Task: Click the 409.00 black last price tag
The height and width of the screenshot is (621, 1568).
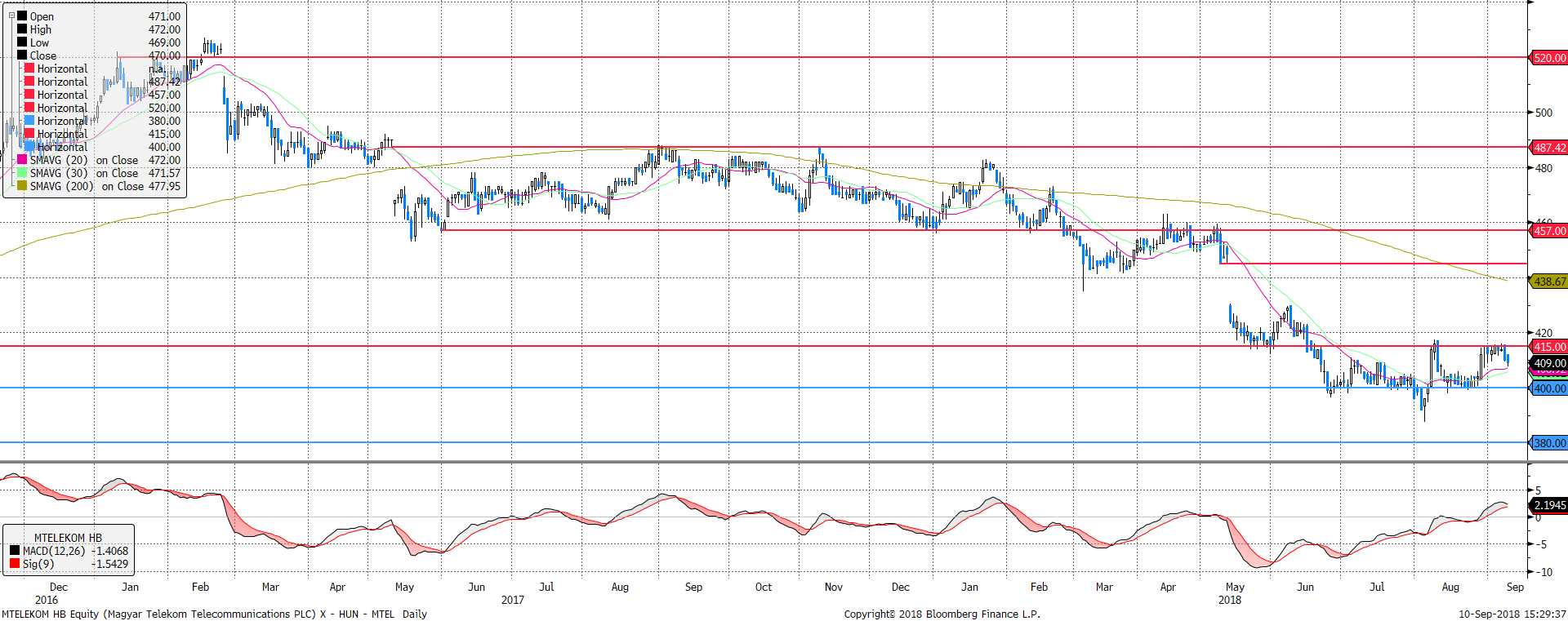Action: (1548, 363)
